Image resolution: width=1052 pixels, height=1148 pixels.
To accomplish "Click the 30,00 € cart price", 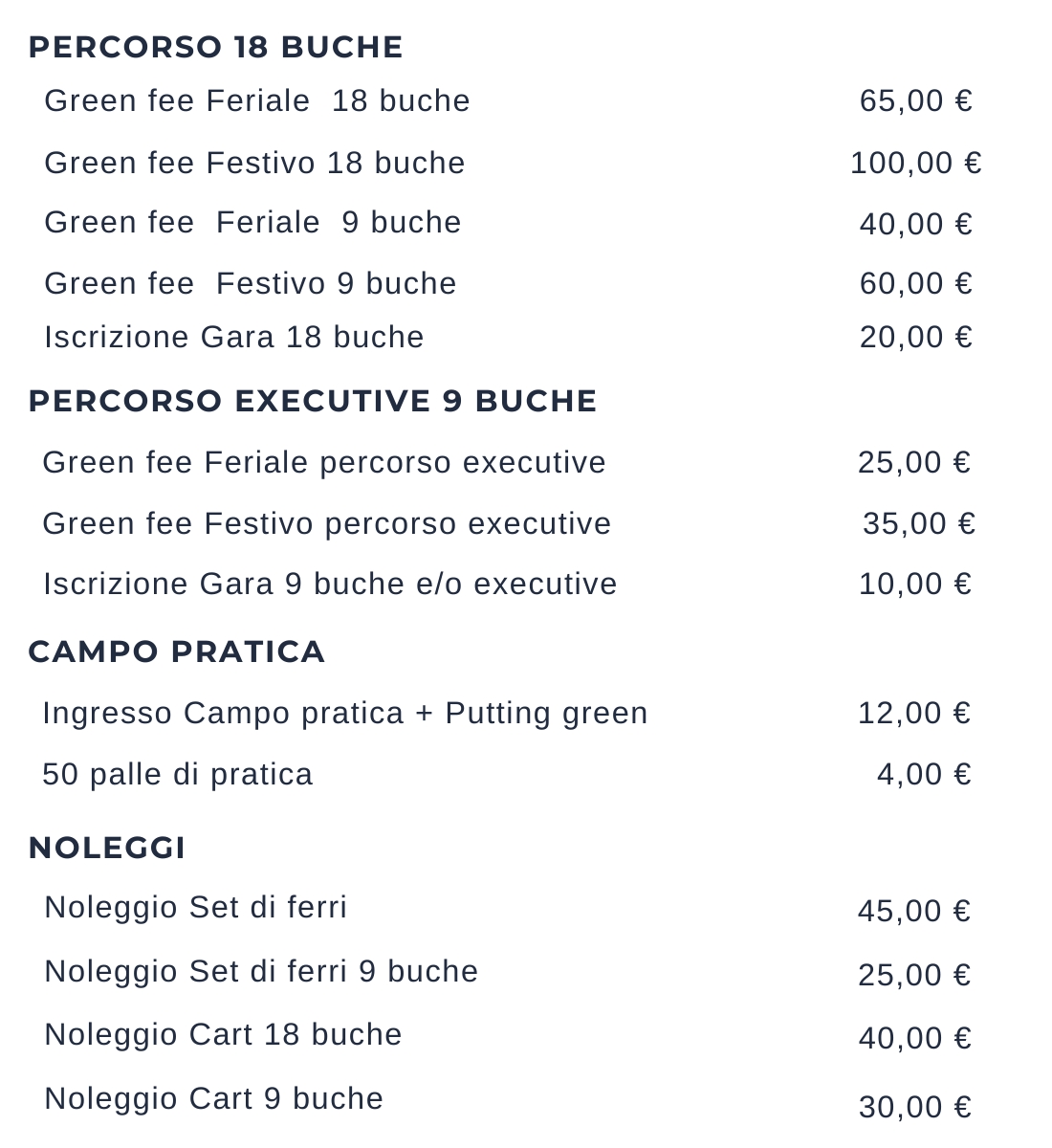I will coord(914,1107).
